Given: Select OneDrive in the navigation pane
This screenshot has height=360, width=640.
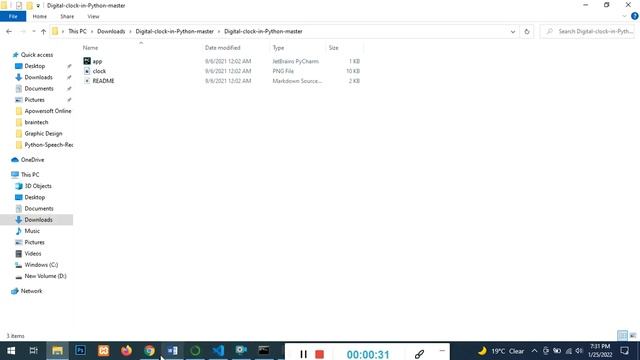Looking at the screenshot, I should (32, 160).
